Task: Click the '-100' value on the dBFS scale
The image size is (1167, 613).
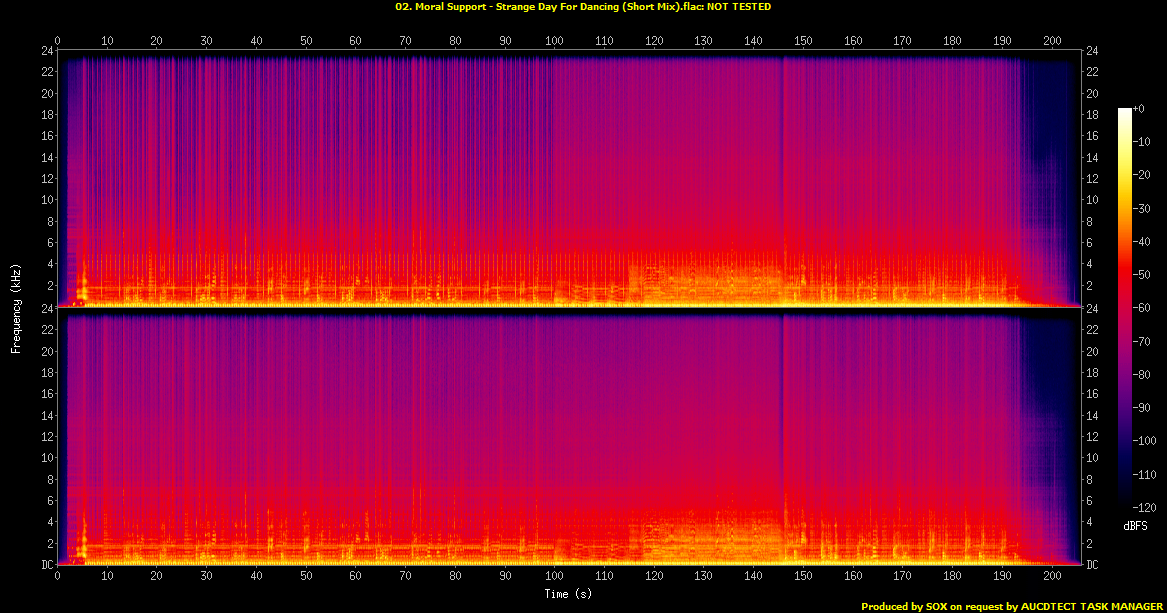Action: pyautogui.click(x=1145, y=440)
